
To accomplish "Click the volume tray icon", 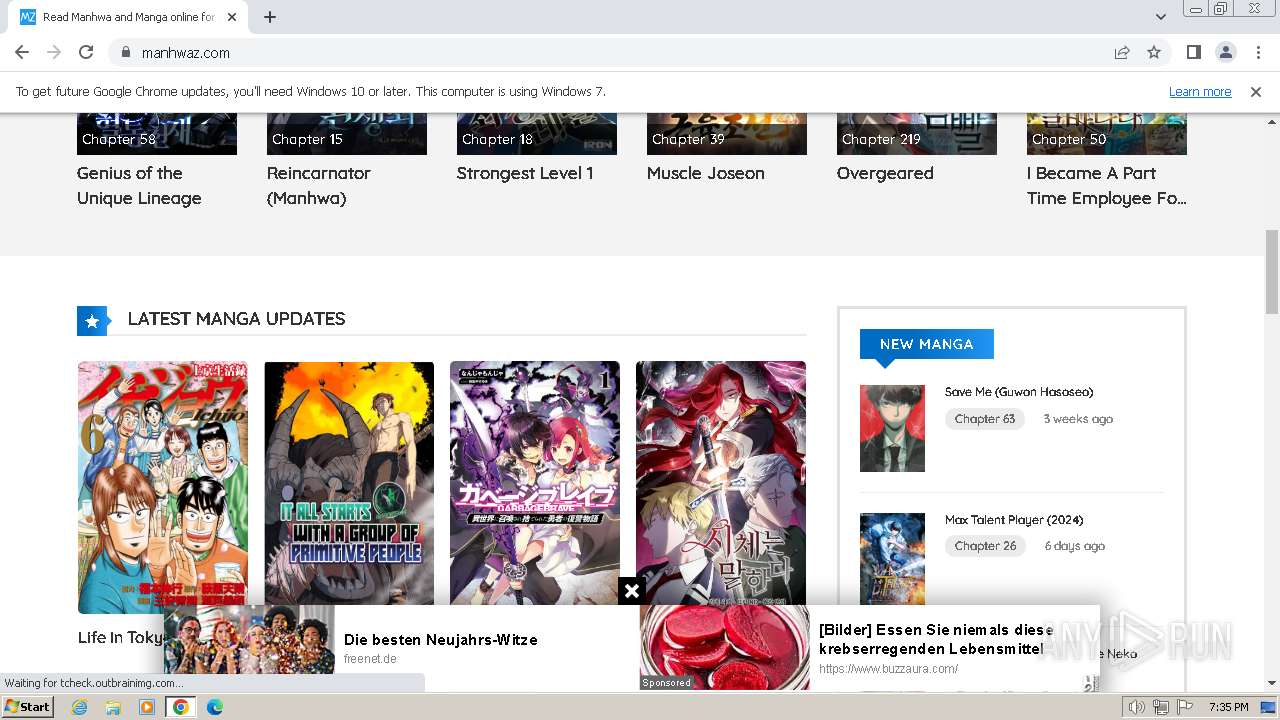I will pos(1137,707).
